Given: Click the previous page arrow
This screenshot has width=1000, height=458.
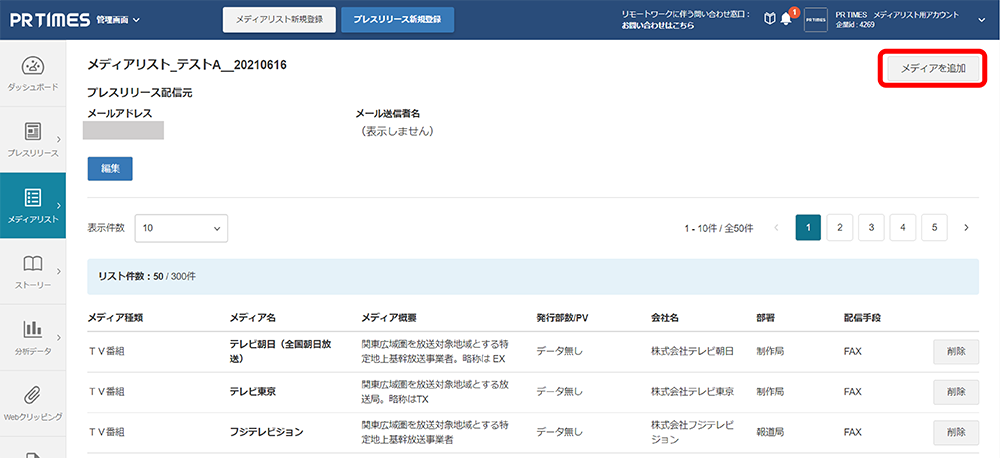Looking at the screenshot, I should (776, 227).
